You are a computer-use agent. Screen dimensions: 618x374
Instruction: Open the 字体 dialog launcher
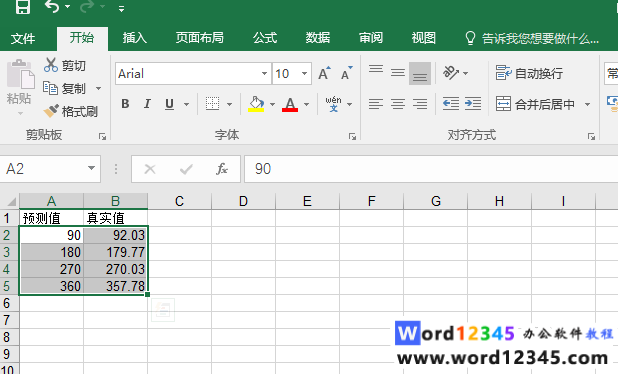tap(352, 136)
